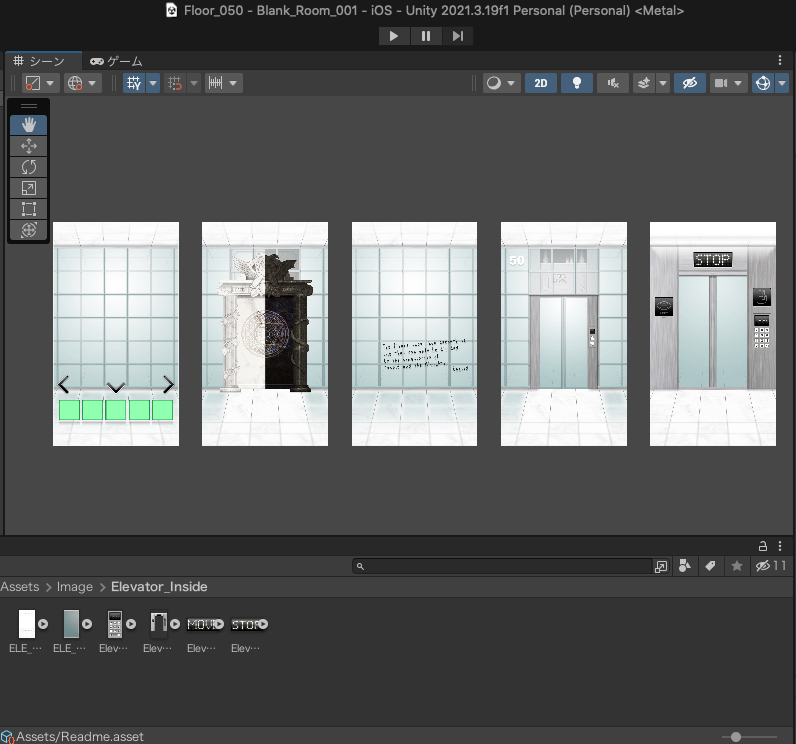796x744 pixels.
Task: Select the Move tool
Action: tap(28, 146)
